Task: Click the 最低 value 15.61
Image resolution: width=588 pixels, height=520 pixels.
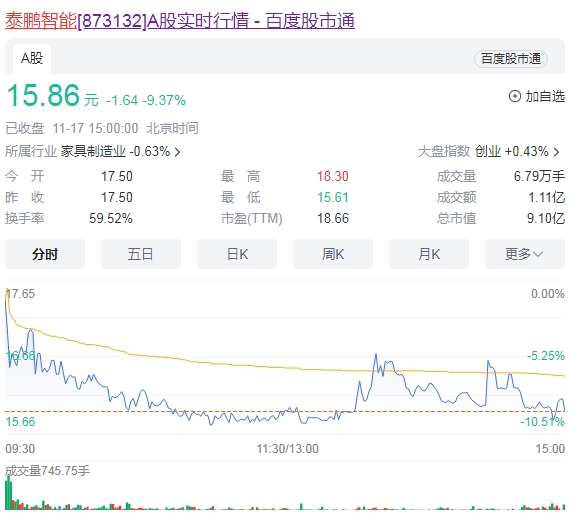Action: point(333,197)
